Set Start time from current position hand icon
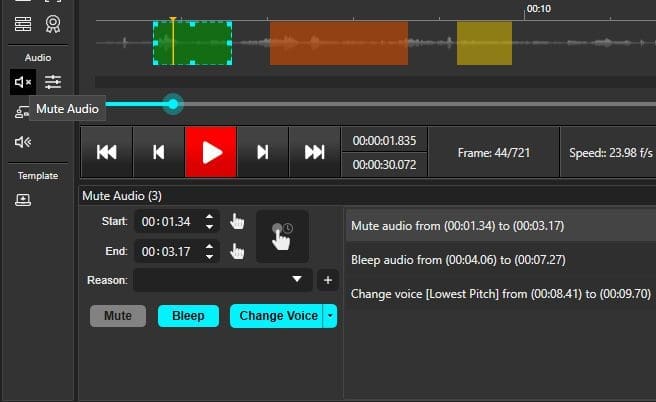Screen dimensions: 656x402 237,221
